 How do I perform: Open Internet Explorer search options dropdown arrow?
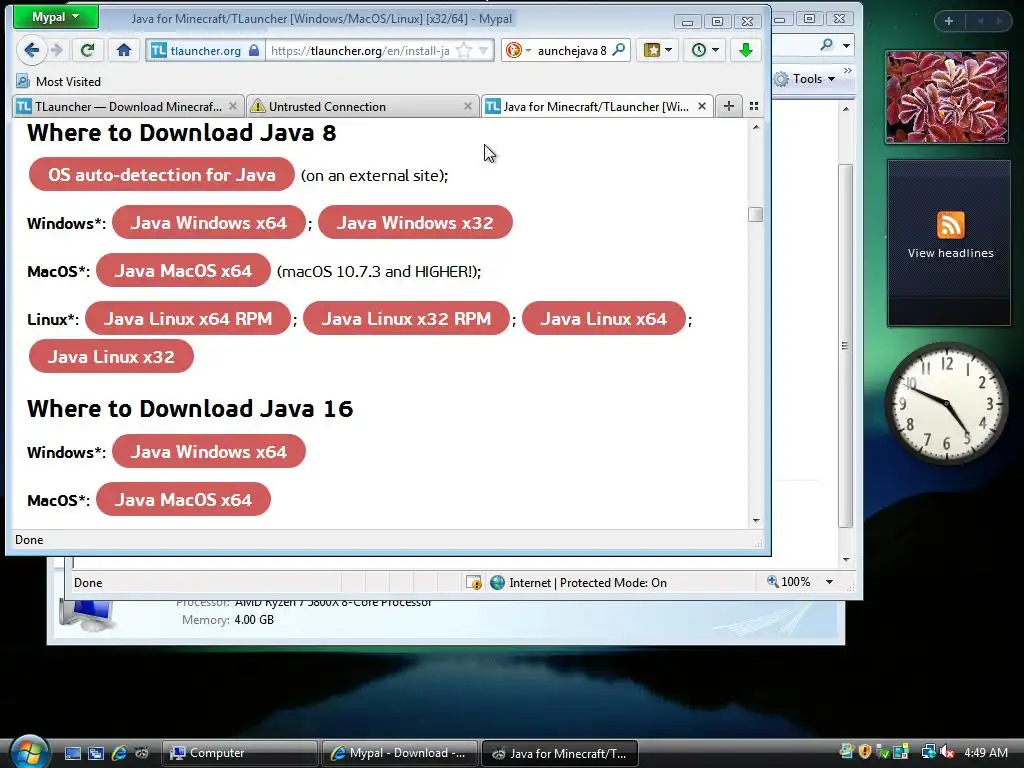(x=846, y=45)
